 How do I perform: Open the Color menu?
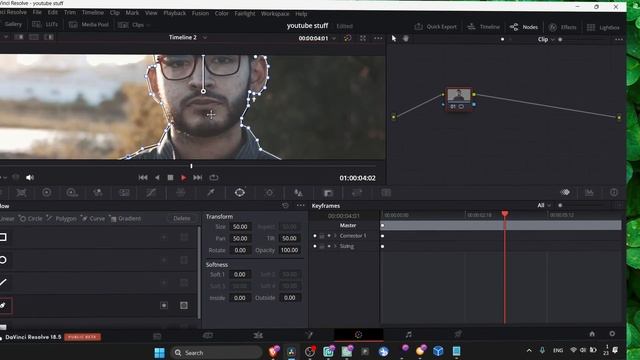[222, 13]
